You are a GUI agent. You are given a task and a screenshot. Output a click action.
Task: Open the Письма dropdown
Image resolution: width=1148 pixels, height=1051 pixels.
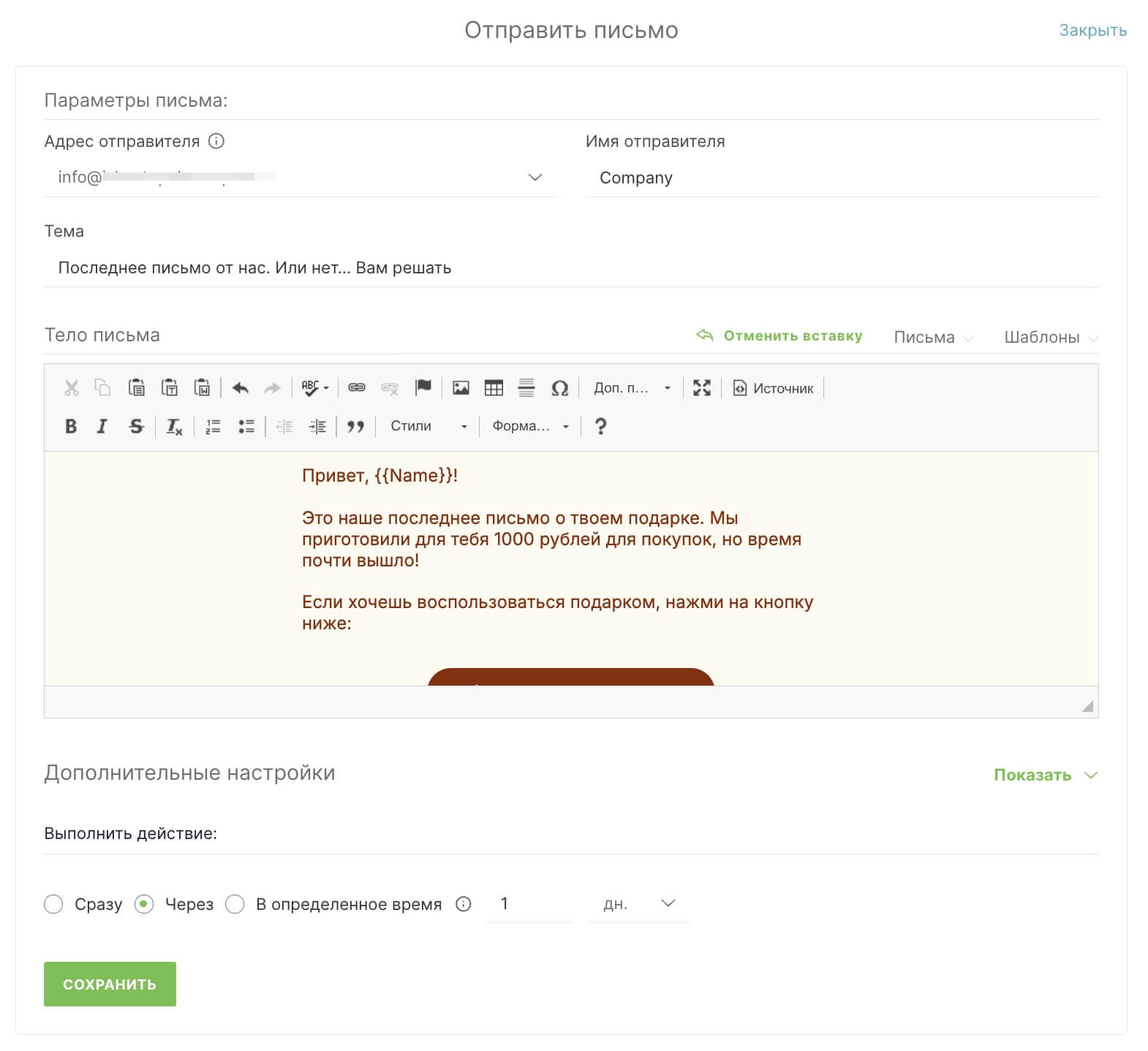pyautogui.click(x=934, y=337)
